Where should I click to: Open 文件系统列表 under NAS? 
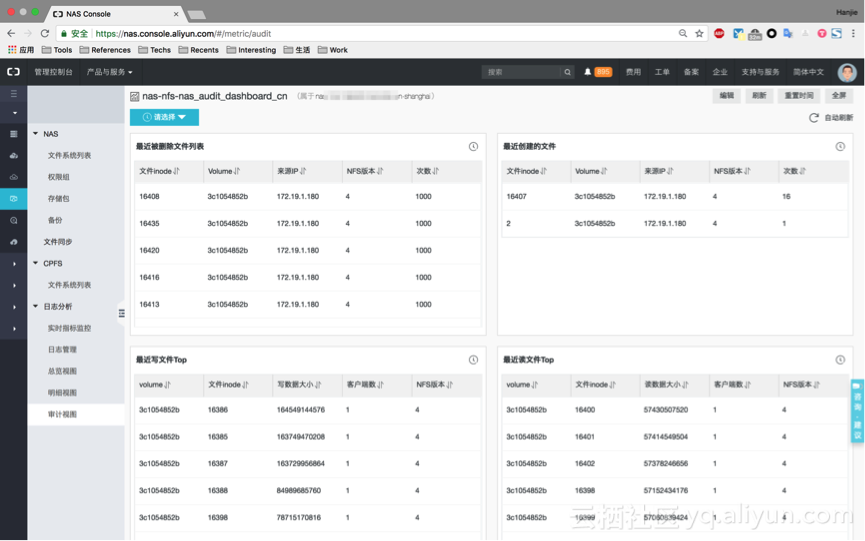point(70,156)
